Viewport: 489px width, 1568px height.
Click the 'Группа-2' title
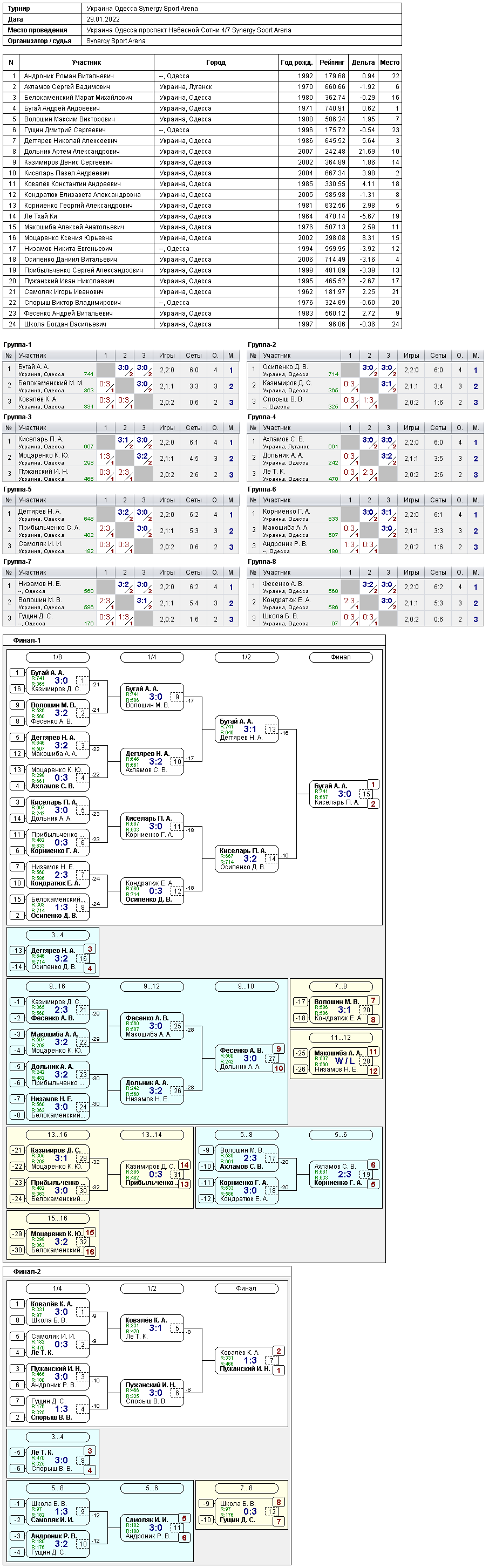pos(262,345)
